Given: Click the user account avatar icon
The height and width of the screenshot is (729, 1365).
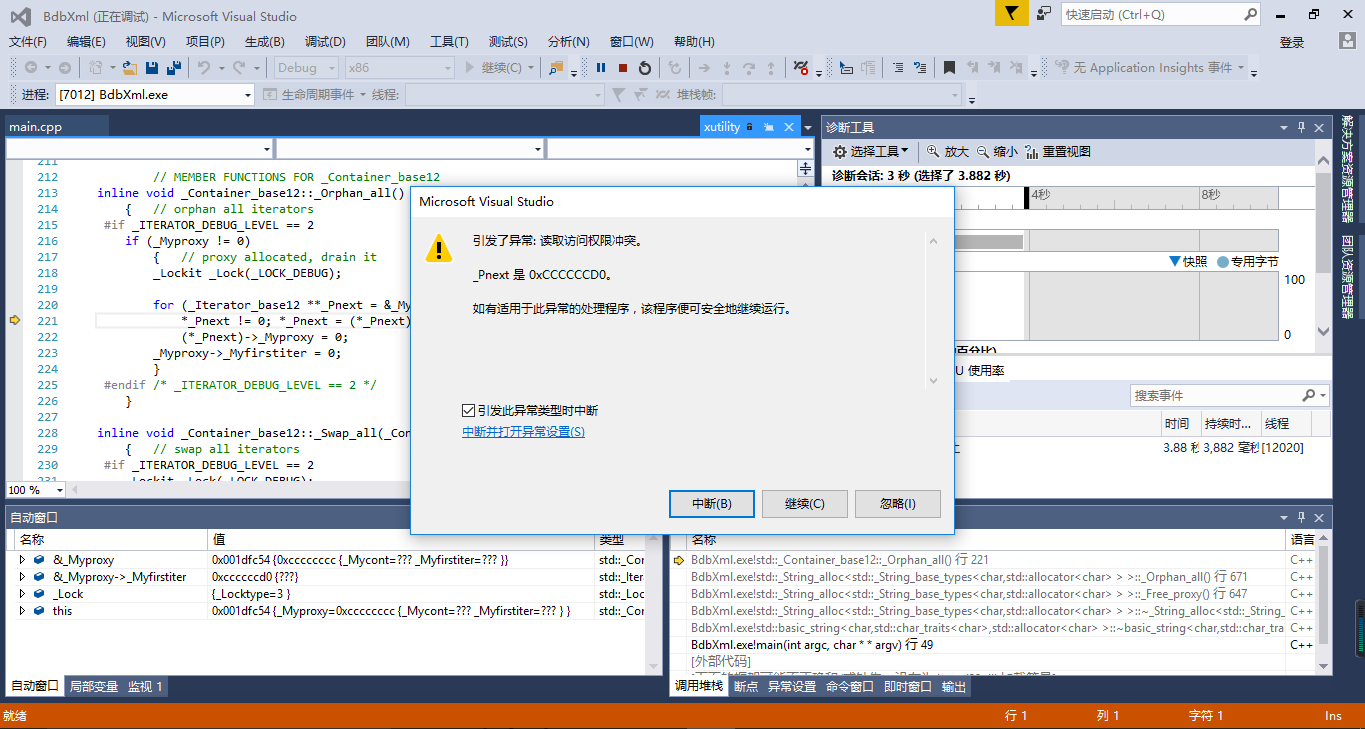Looking at the screenshot, I should coord(1348,41).
